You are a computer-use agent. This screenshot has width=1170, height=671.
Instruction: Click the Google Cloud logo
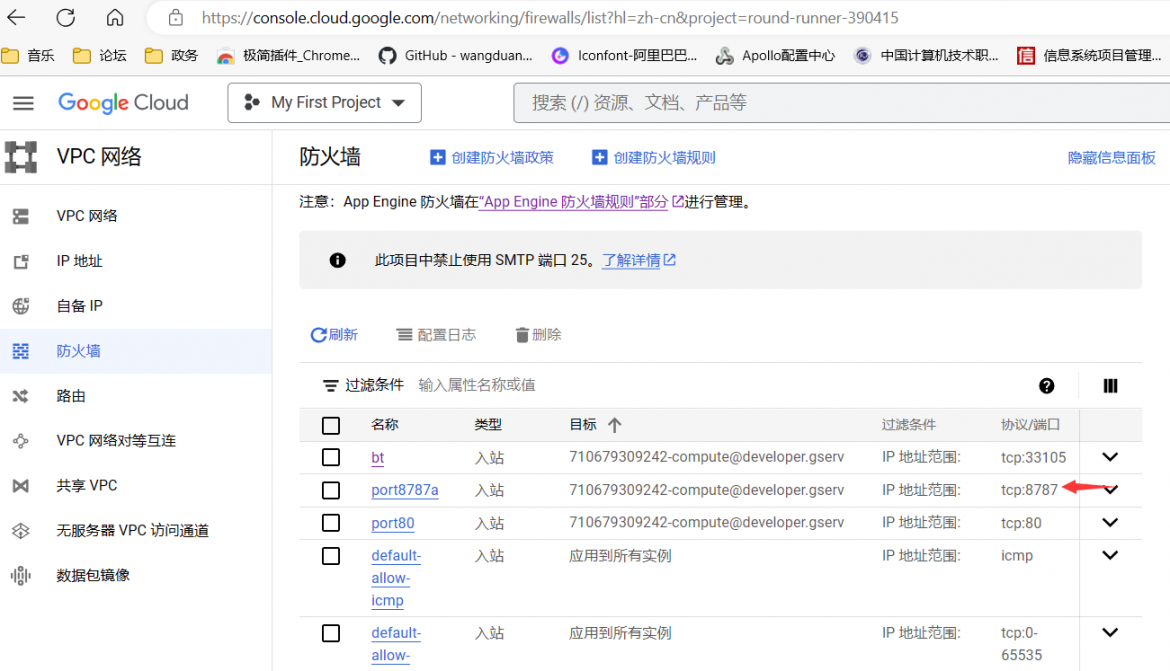click(x=123, y=102)
